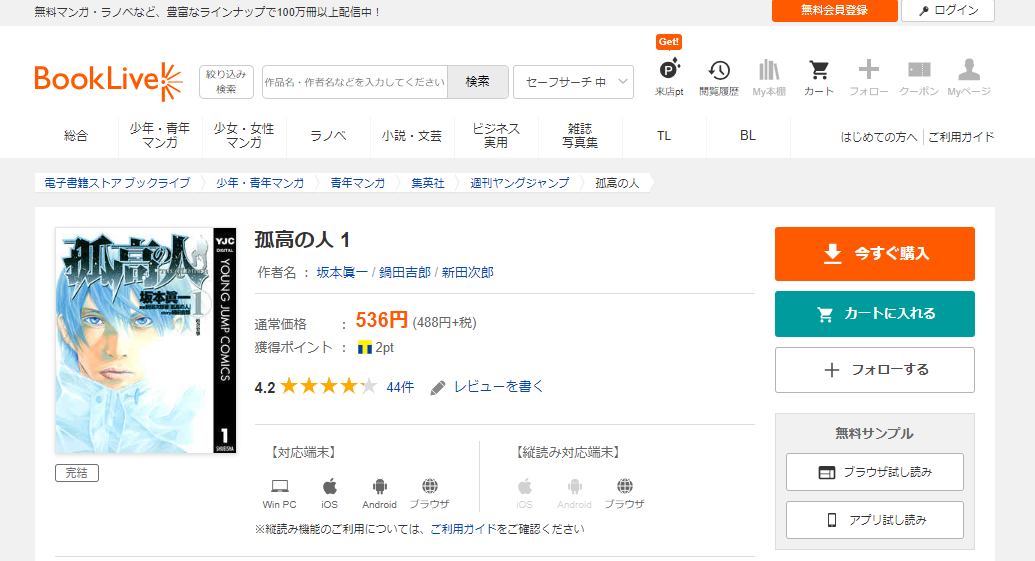Open ブラウザ試し読み free sample
The width and height of the screenshot is (1035, 561).
tap(874, 472)
